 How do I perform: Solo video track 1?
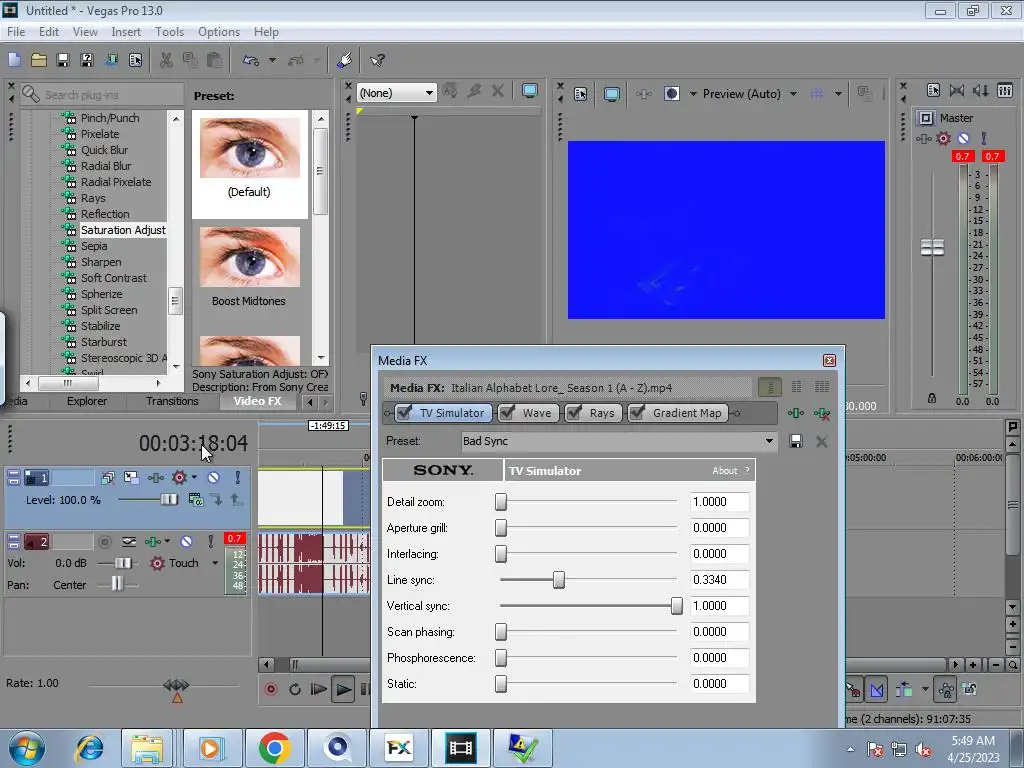pos(238,477)
